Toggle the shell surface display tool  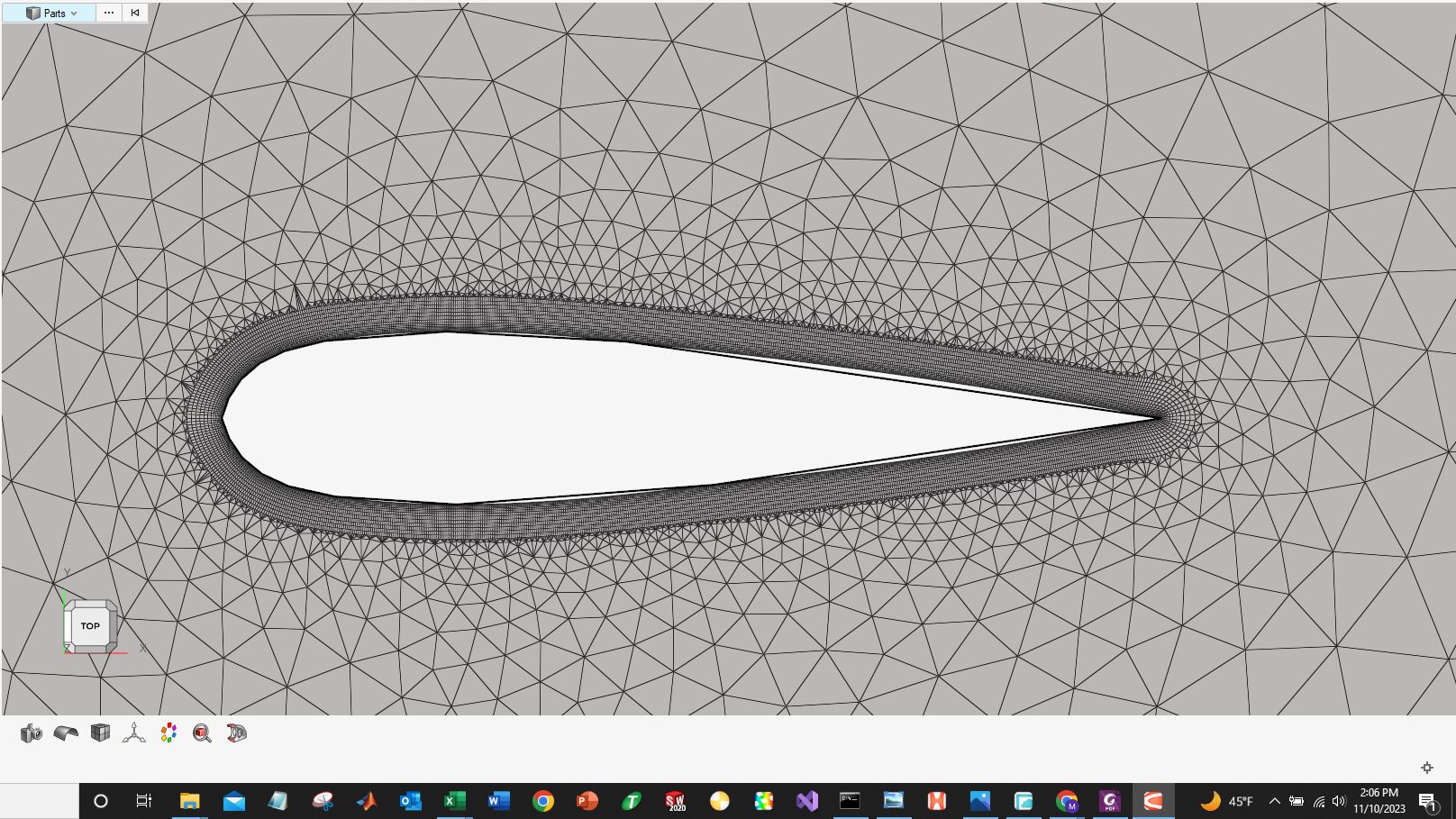pos(64,733)
